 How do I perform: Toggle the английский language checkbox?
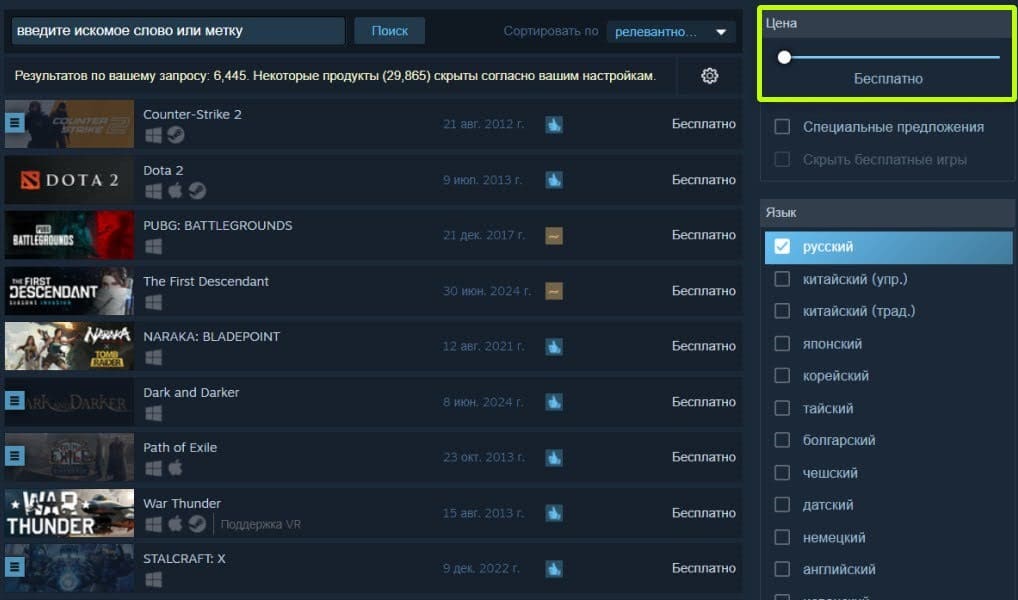pyautogui.click(x=782, y=569)
